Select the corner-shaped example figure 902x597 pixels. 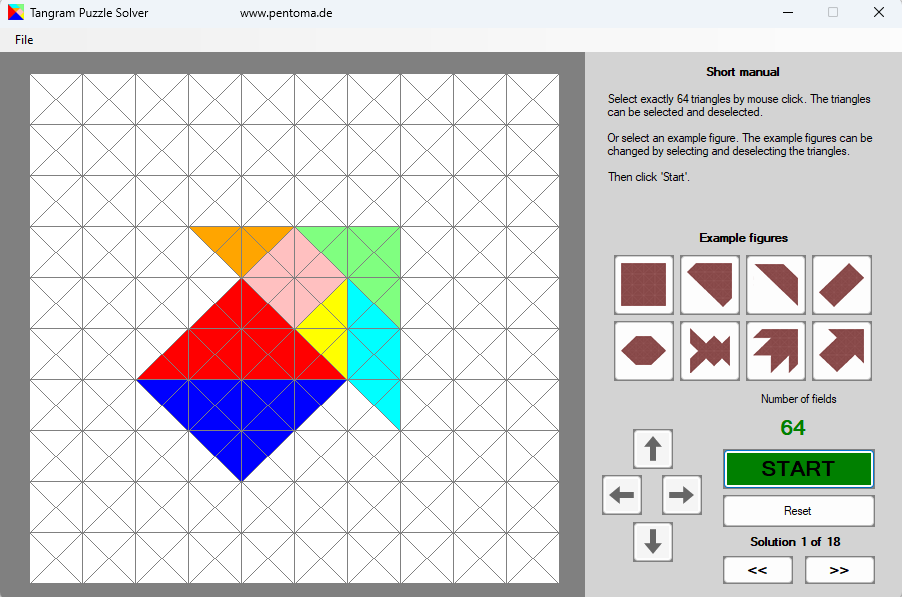pyautogui.click(x=775, y=285)
